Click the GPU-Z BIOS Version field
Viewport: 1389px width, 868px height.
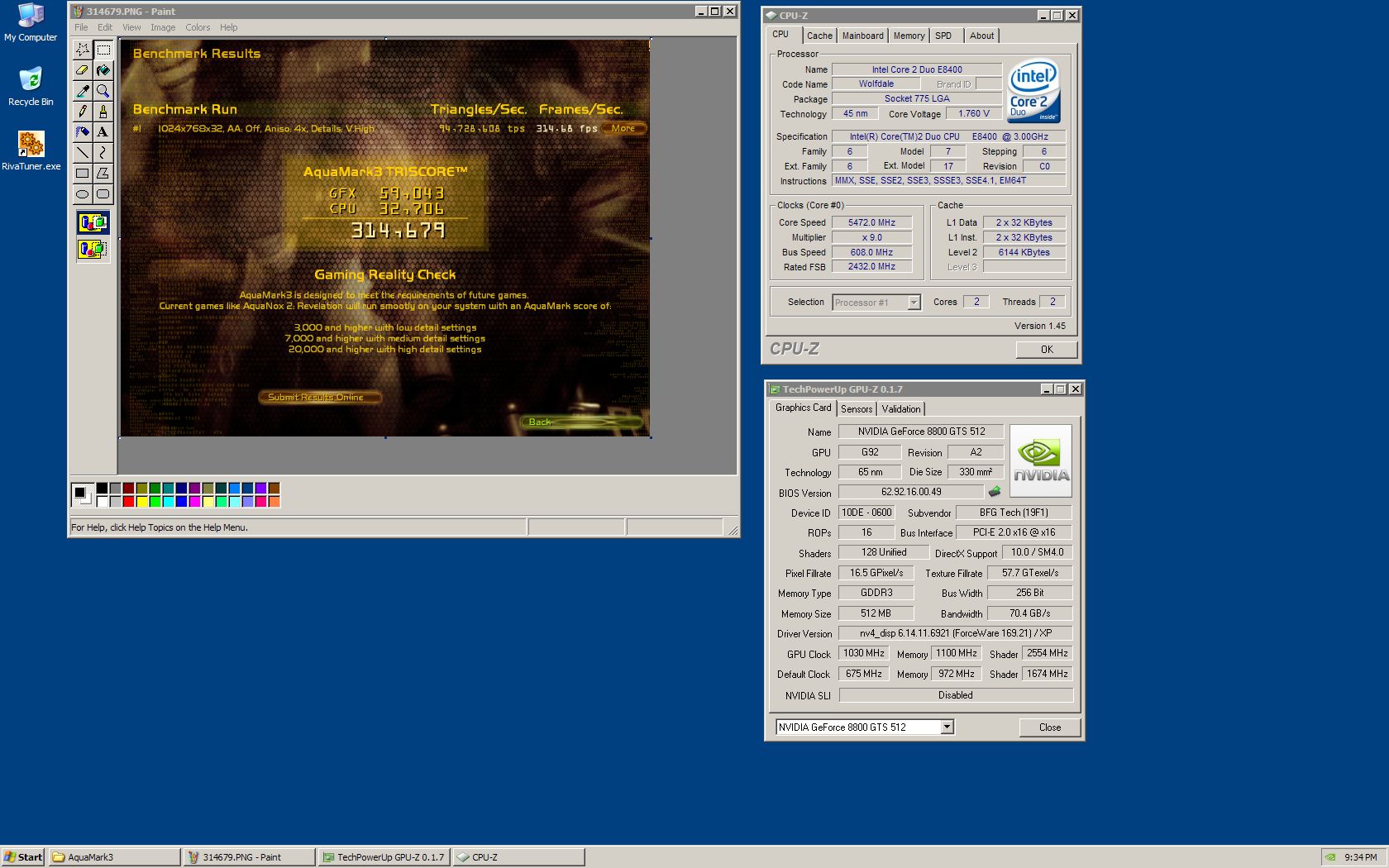click(910, 492)
